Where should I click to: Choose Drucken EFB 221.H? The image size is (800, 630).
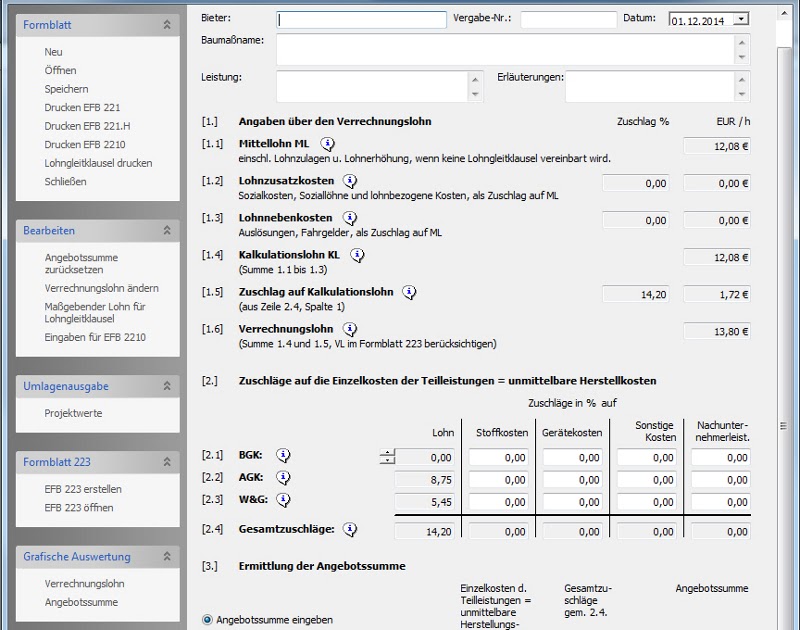coord(87,126)
